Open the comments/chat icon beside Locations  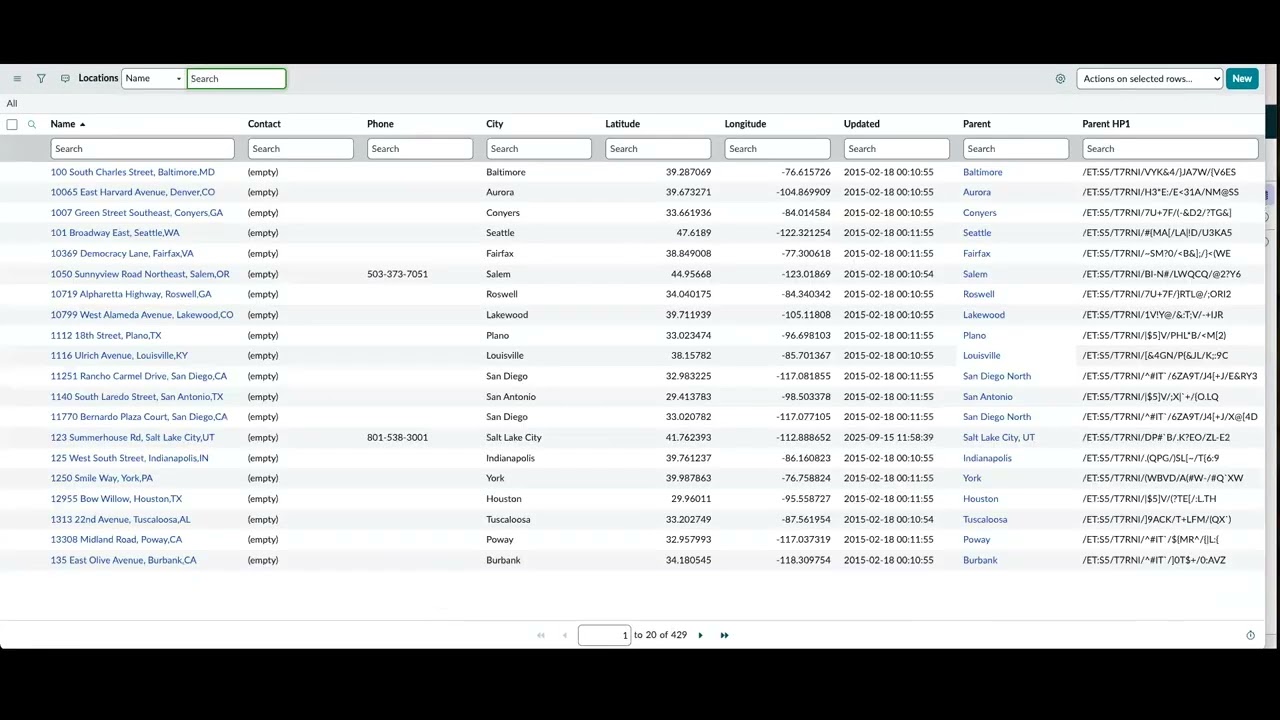(64, 78)
